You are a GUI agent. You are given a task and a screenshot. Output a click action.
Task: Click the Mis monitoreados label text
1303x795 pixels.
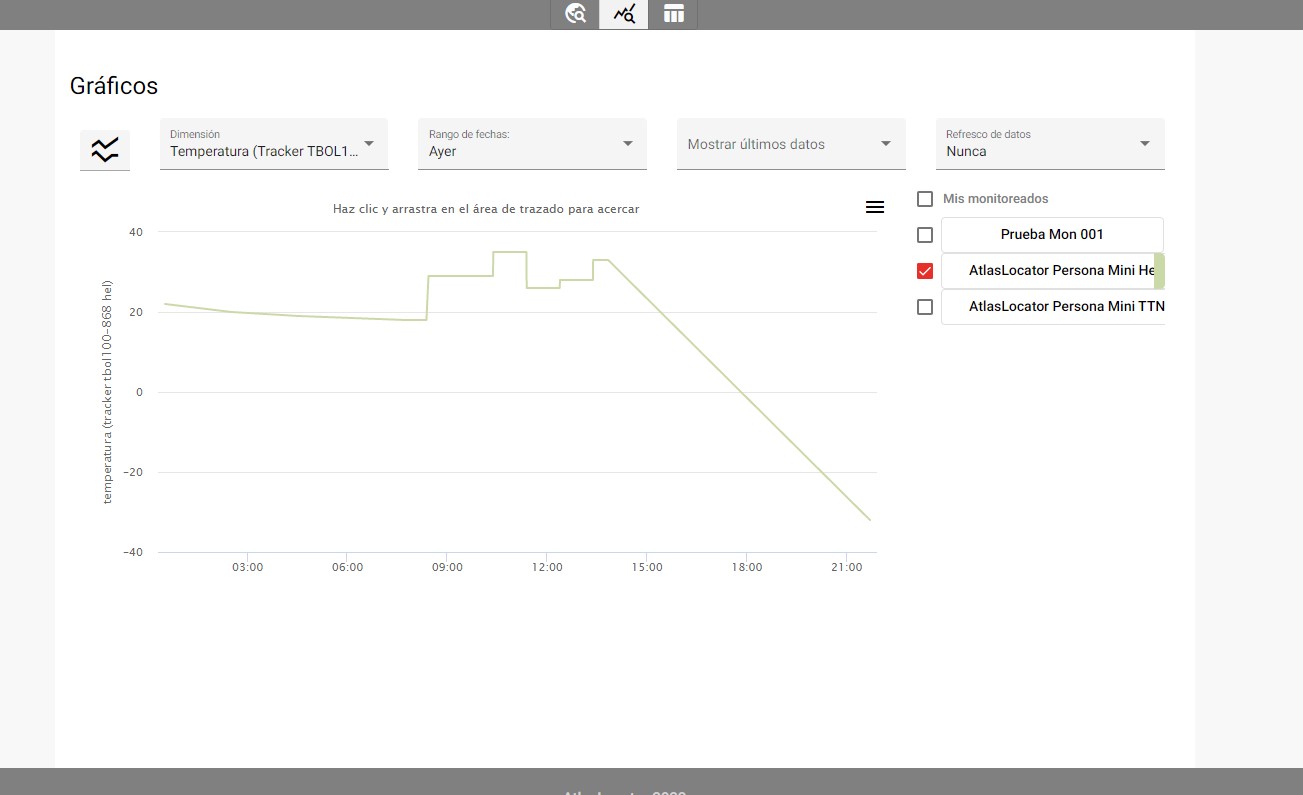point(996,199)
